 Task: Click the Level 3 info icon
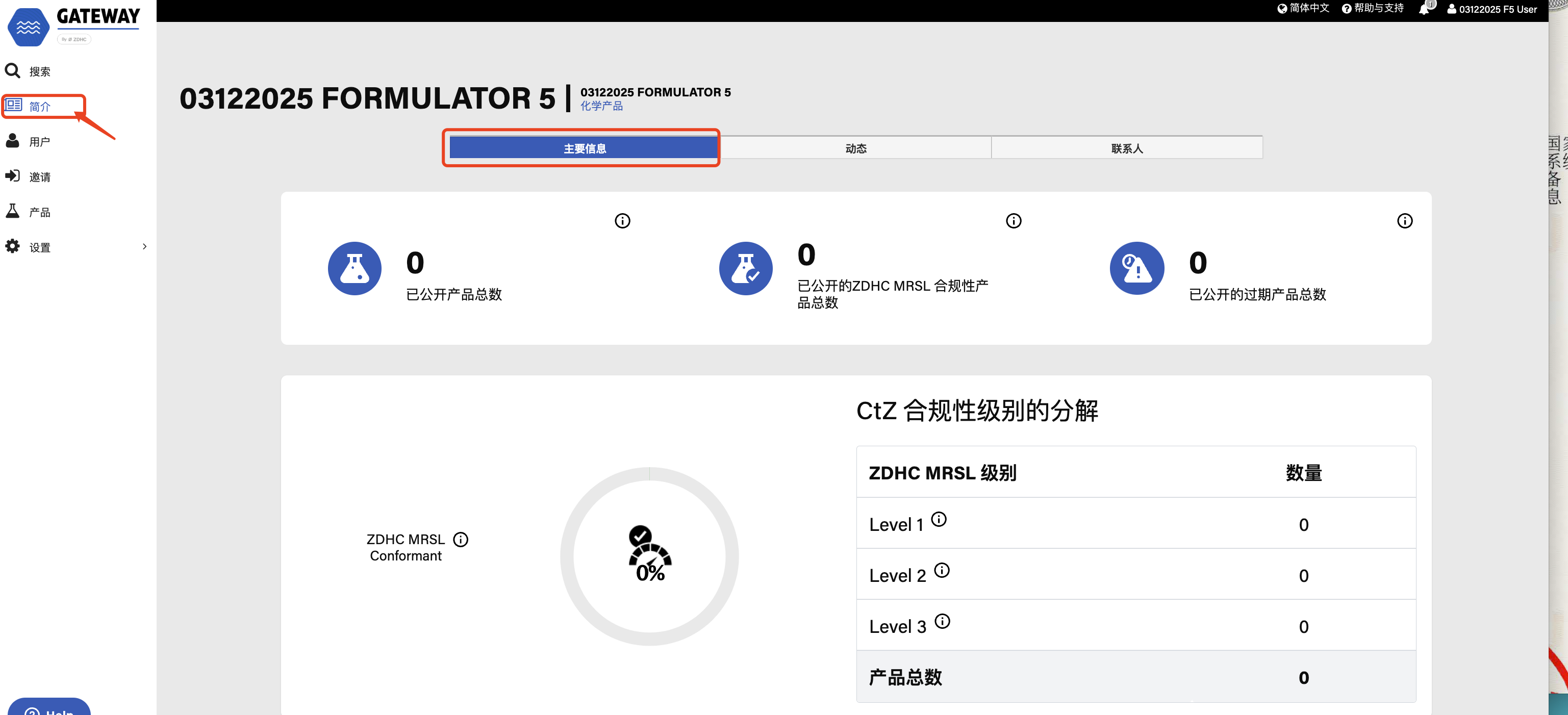942,621
